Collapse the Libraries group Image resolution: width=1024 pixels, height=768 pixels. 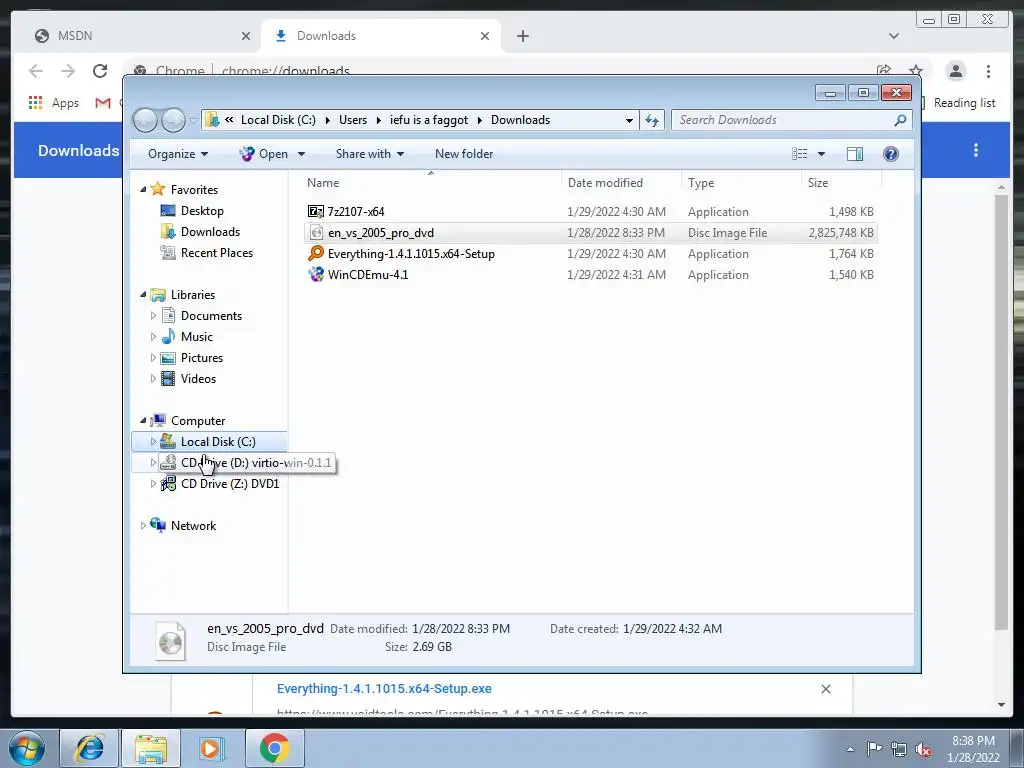coord(143,295)
